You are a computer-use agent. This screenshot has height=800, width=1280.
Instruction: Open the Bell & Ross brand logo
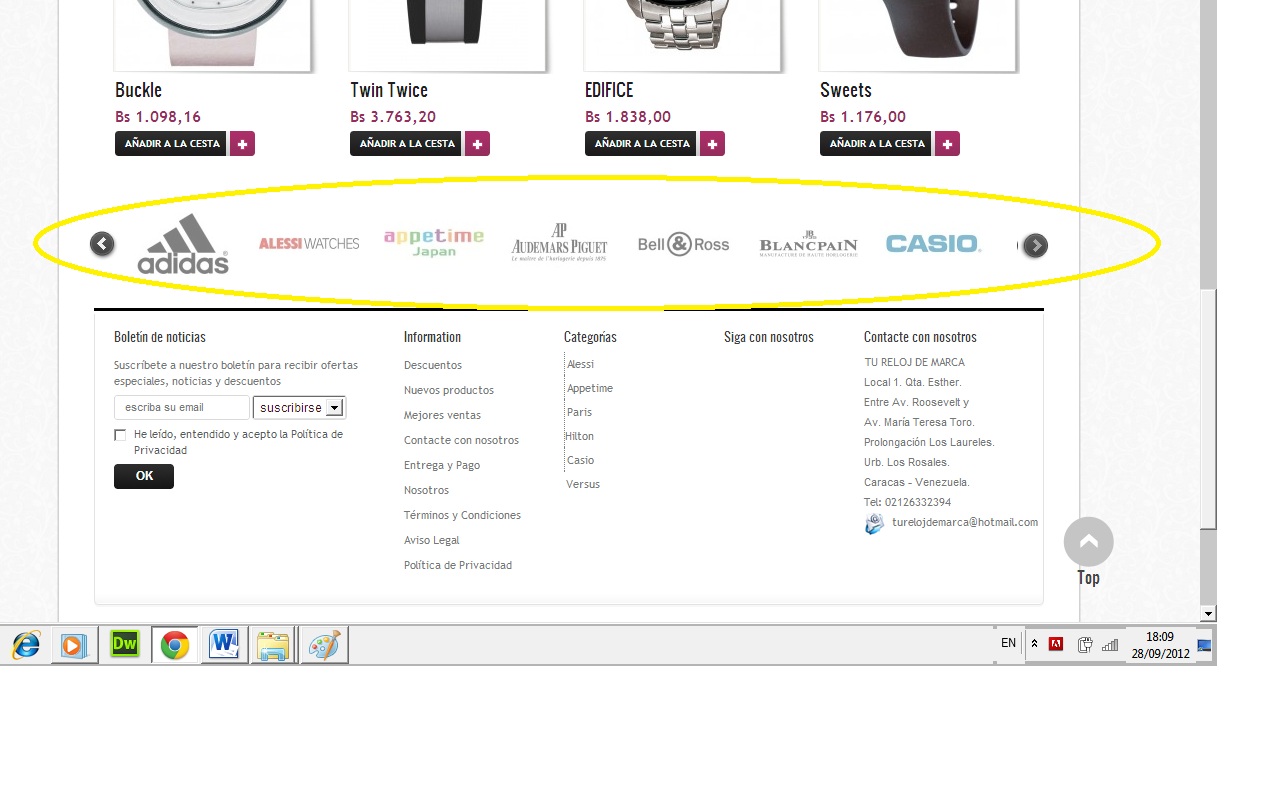click(684, 244)
